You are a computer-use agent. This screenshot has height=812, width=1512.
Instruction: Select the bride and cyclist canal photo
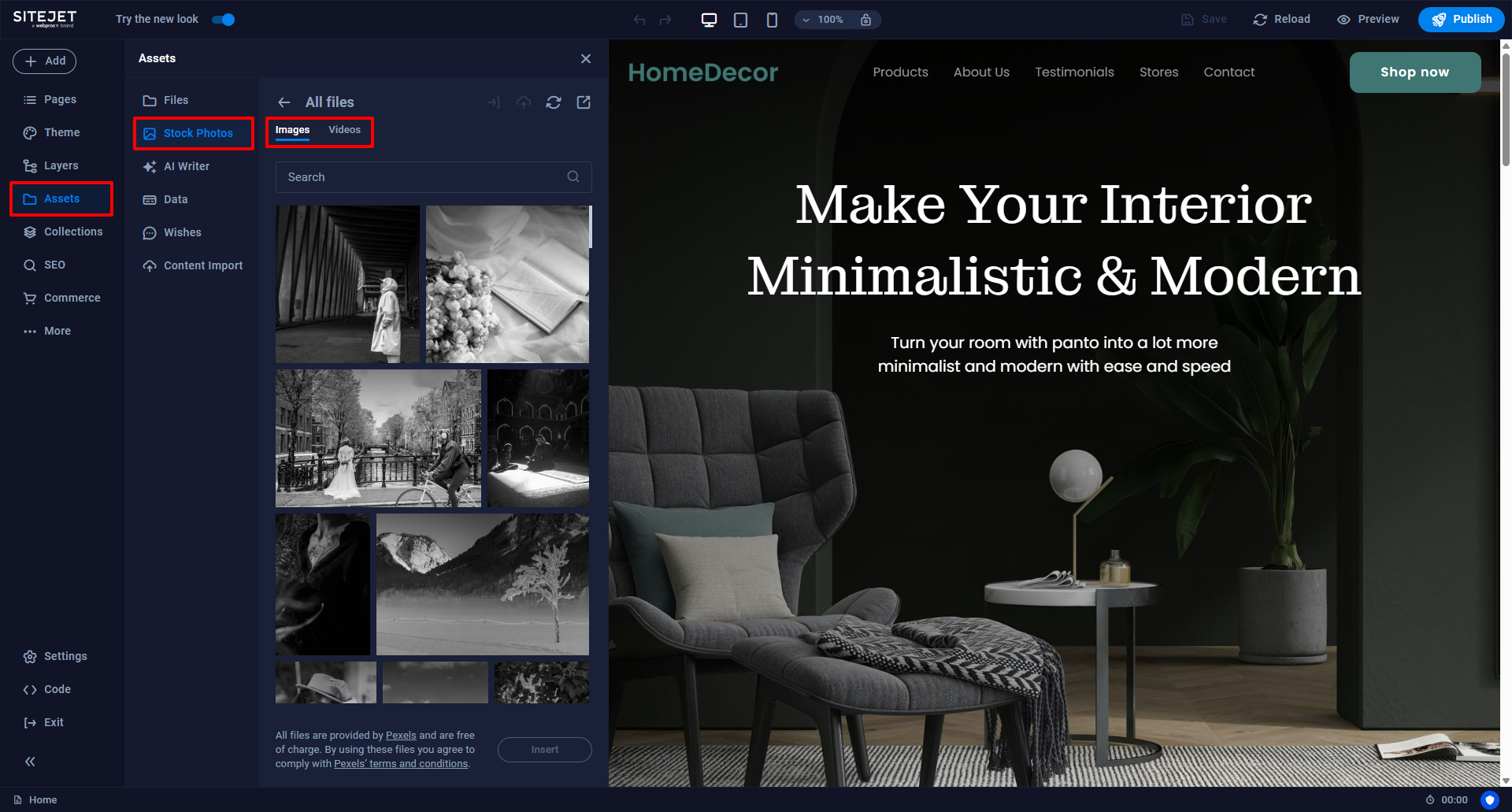378,438
